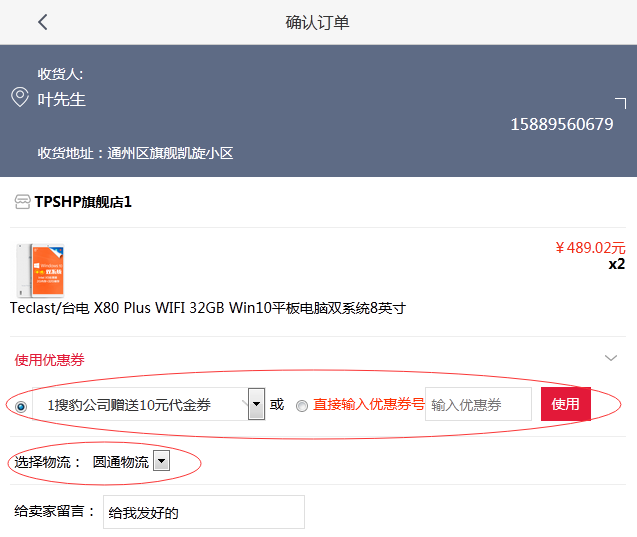Click the 输入优惠券 code input field
Viewport: 637px width, 537px height.
click(x=478, y=404)
